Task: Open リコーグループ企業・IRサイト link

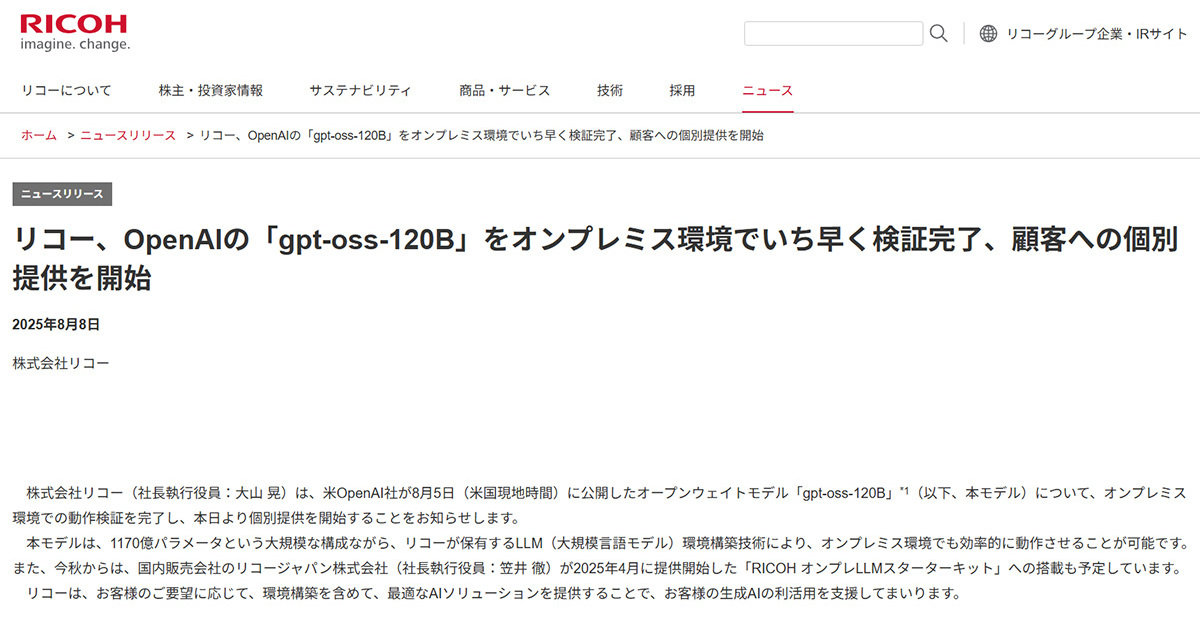Action: (x=1097, y=33)
